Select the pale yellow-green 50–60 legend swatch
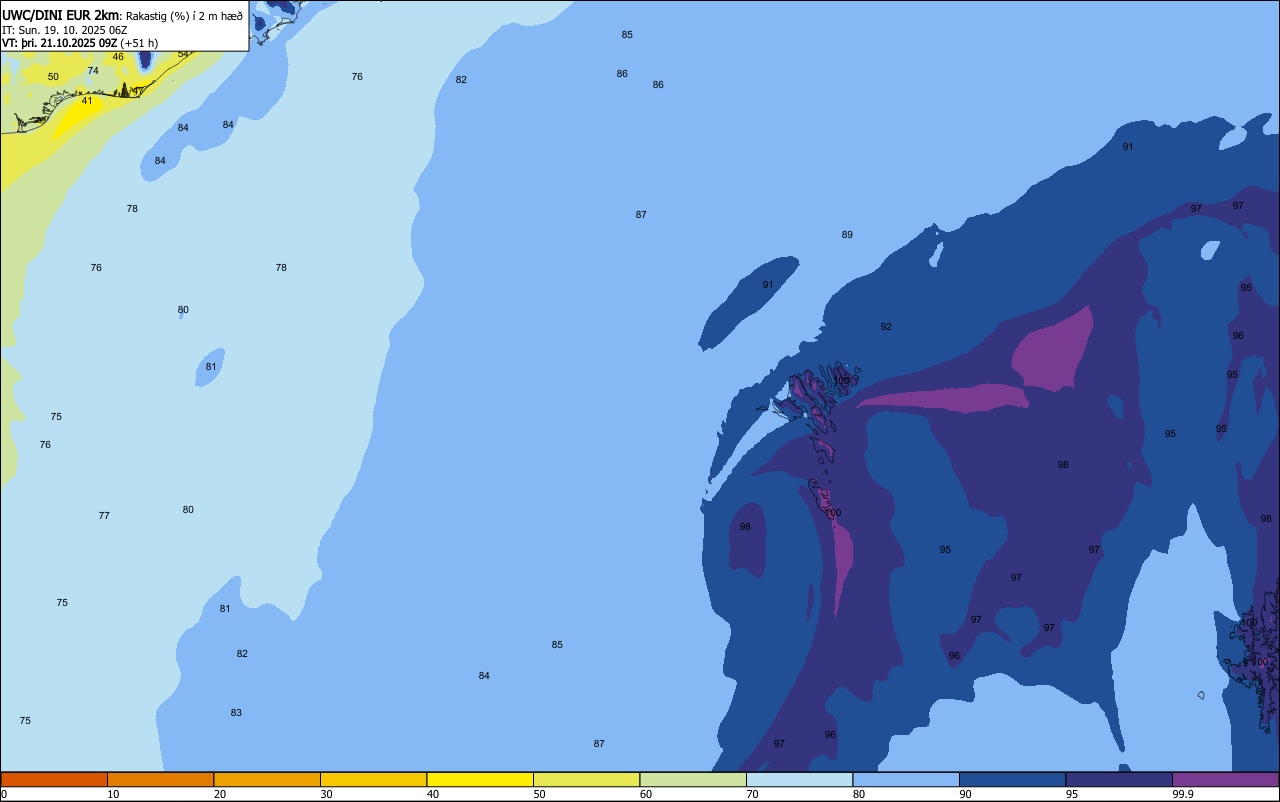1280x802 pixels. [x=586, y=779]
